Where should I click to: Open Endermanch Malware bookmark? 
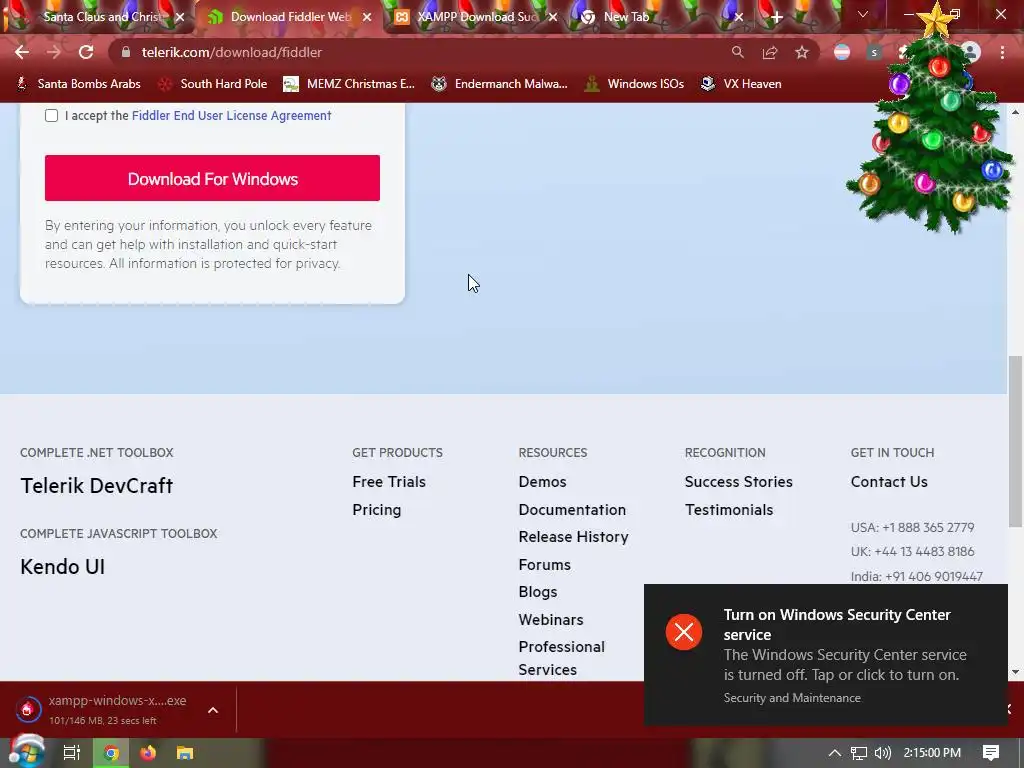[x=499, y=84]
